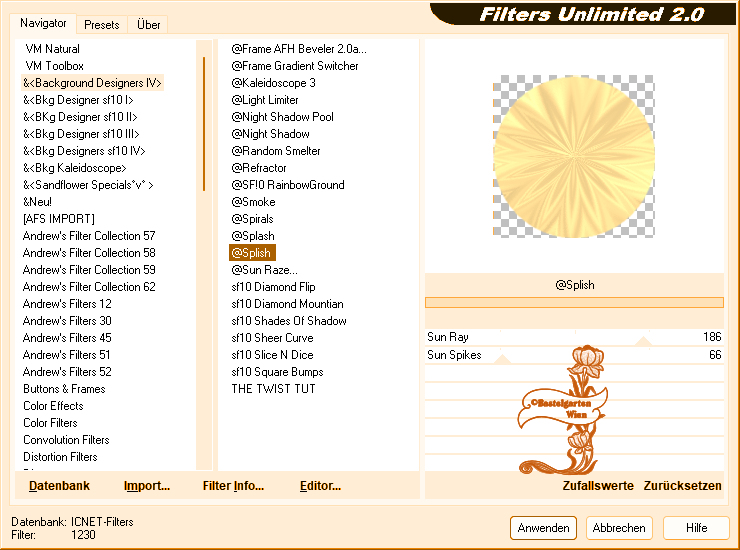The width and height of the screenshot is (740, 550).
Task: Select [AFS IMPORT] category
Action: [59, 219]
